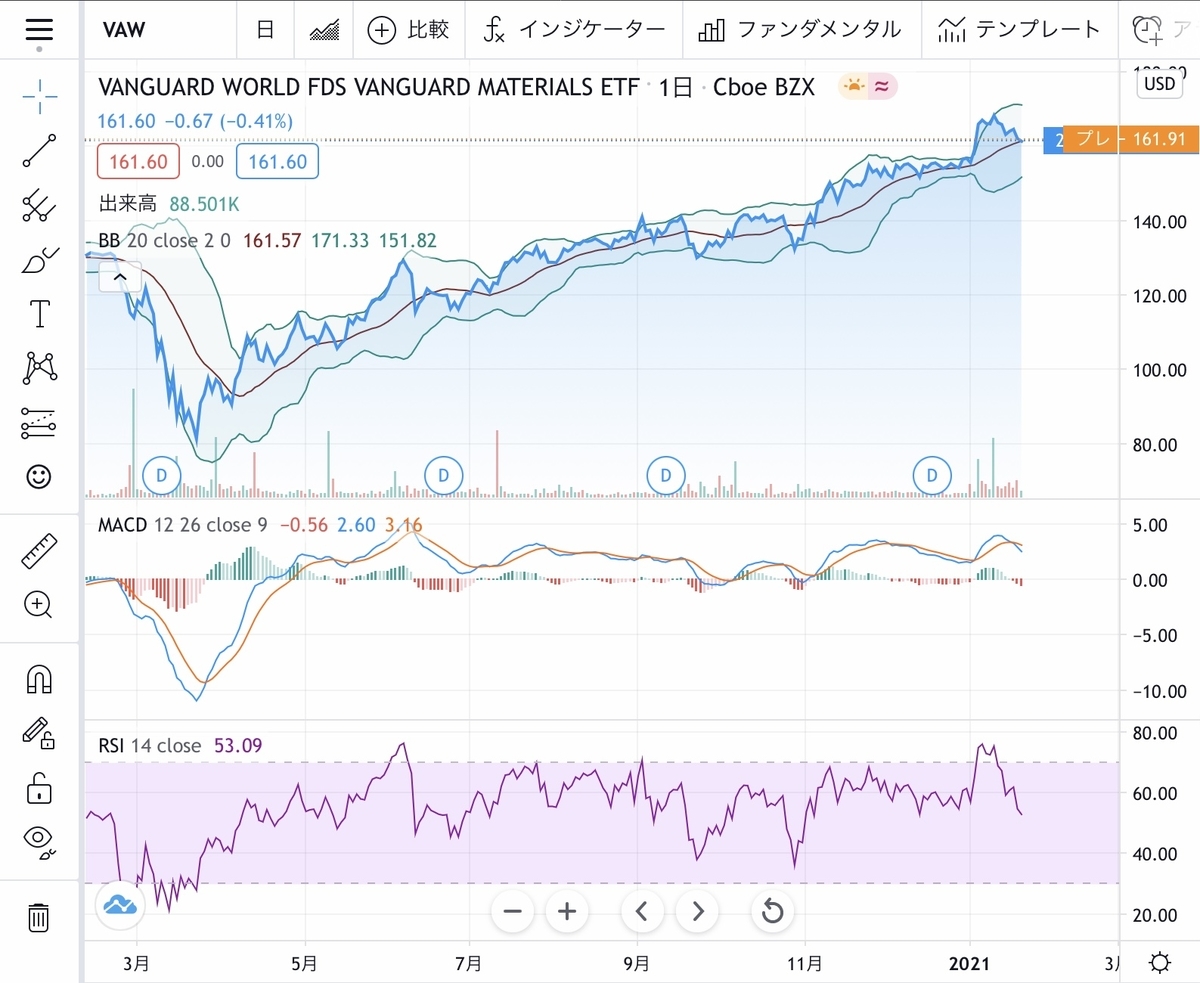Select the XABCD pattern tool
Image resolution: width=1200 pixels, height=983 pixels.
(39, 368)
